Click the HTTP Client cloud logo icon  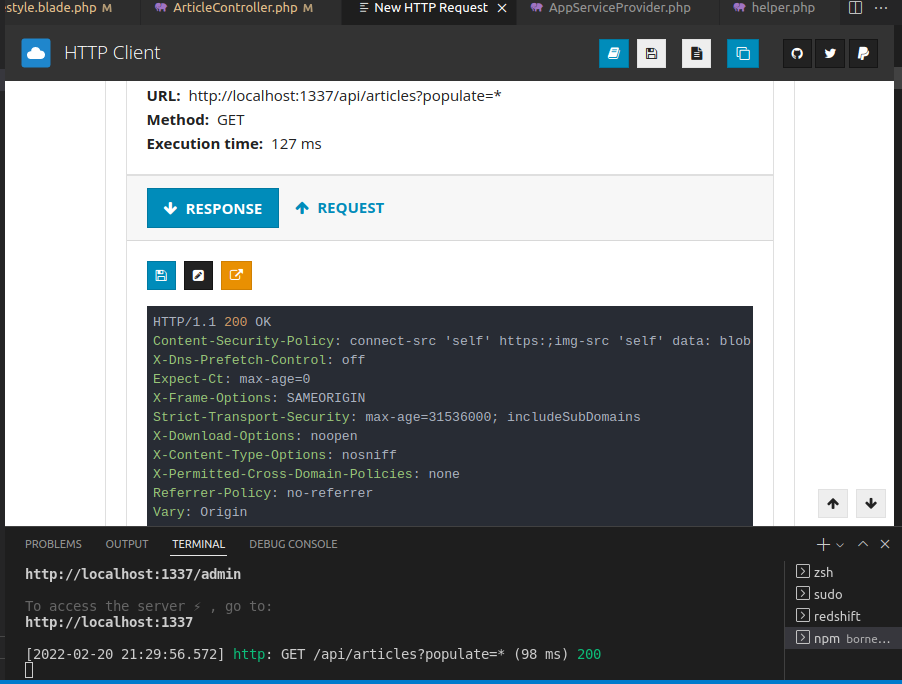(36, 53)
